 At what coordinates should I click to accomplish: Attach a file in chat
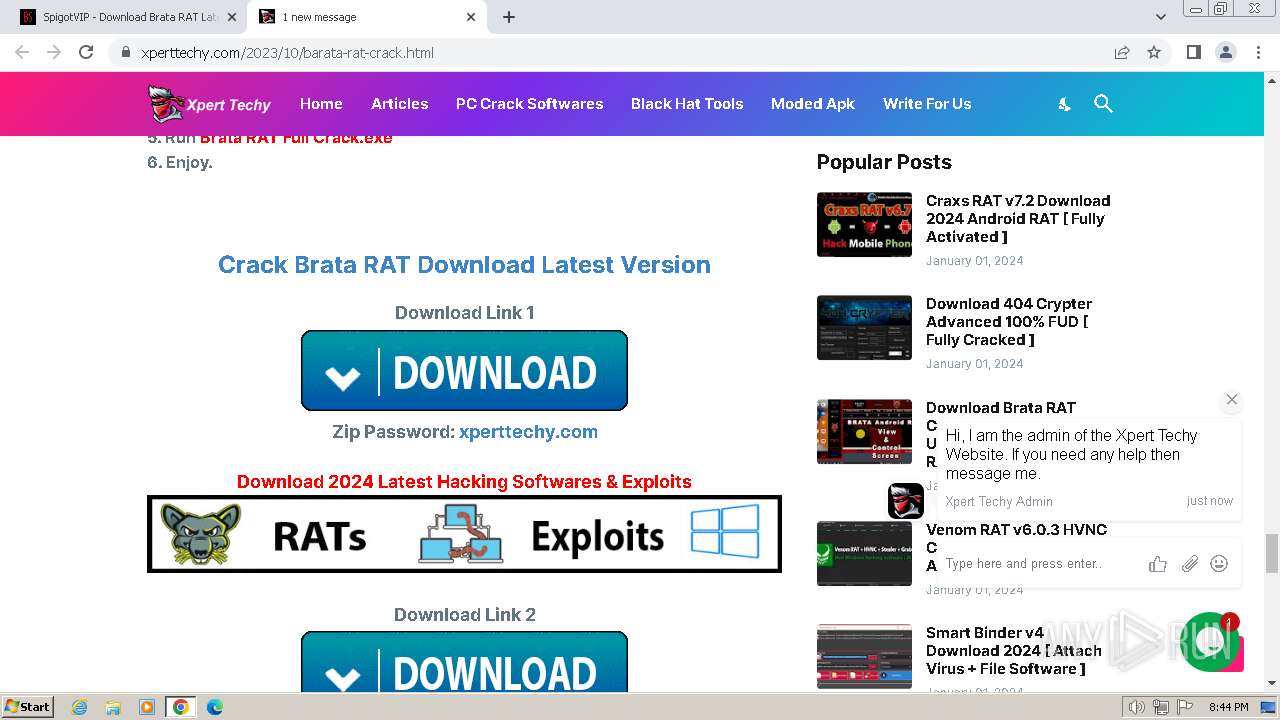[x=1189, y=564]
